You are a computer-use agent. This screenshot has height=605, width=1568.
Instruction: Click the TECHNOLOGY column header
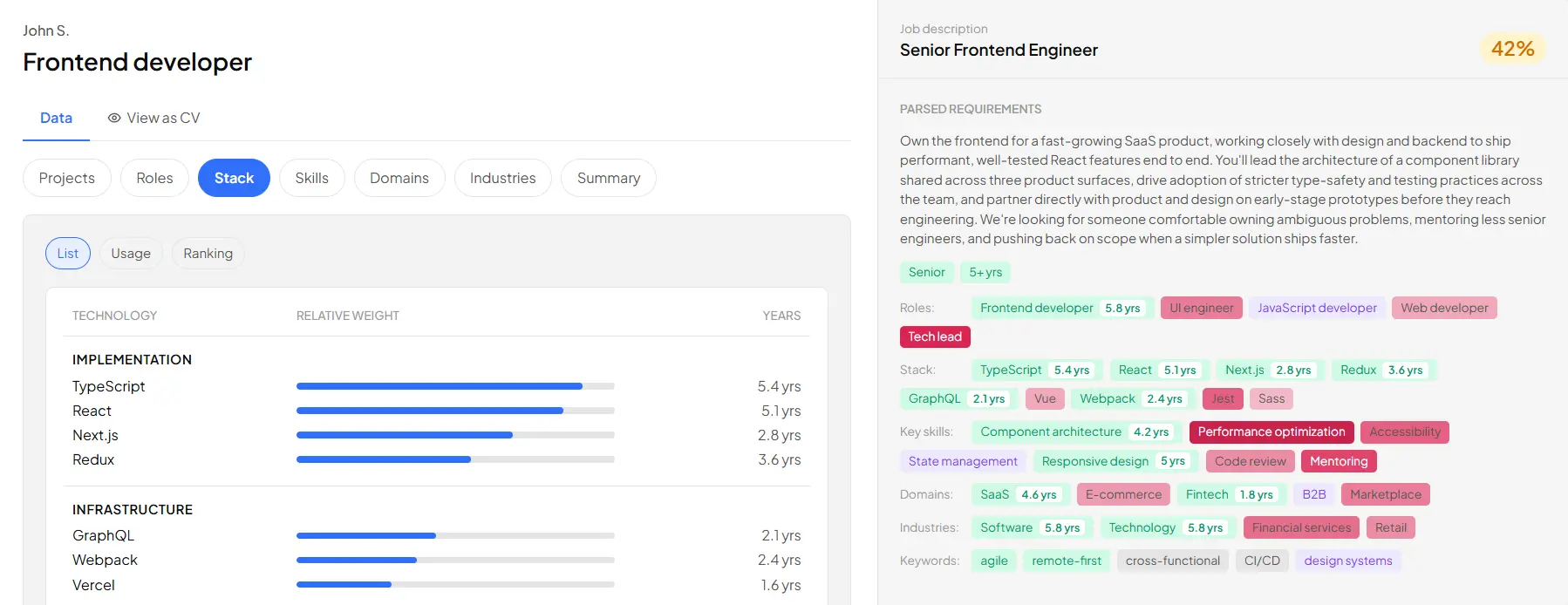114,316
